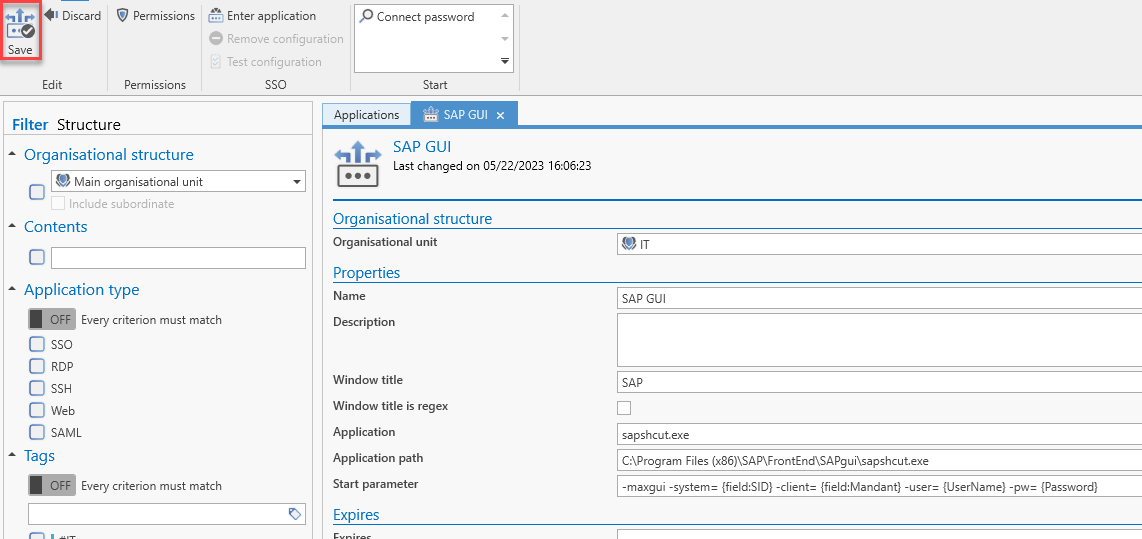Close the SAP GUI tab

500,115
